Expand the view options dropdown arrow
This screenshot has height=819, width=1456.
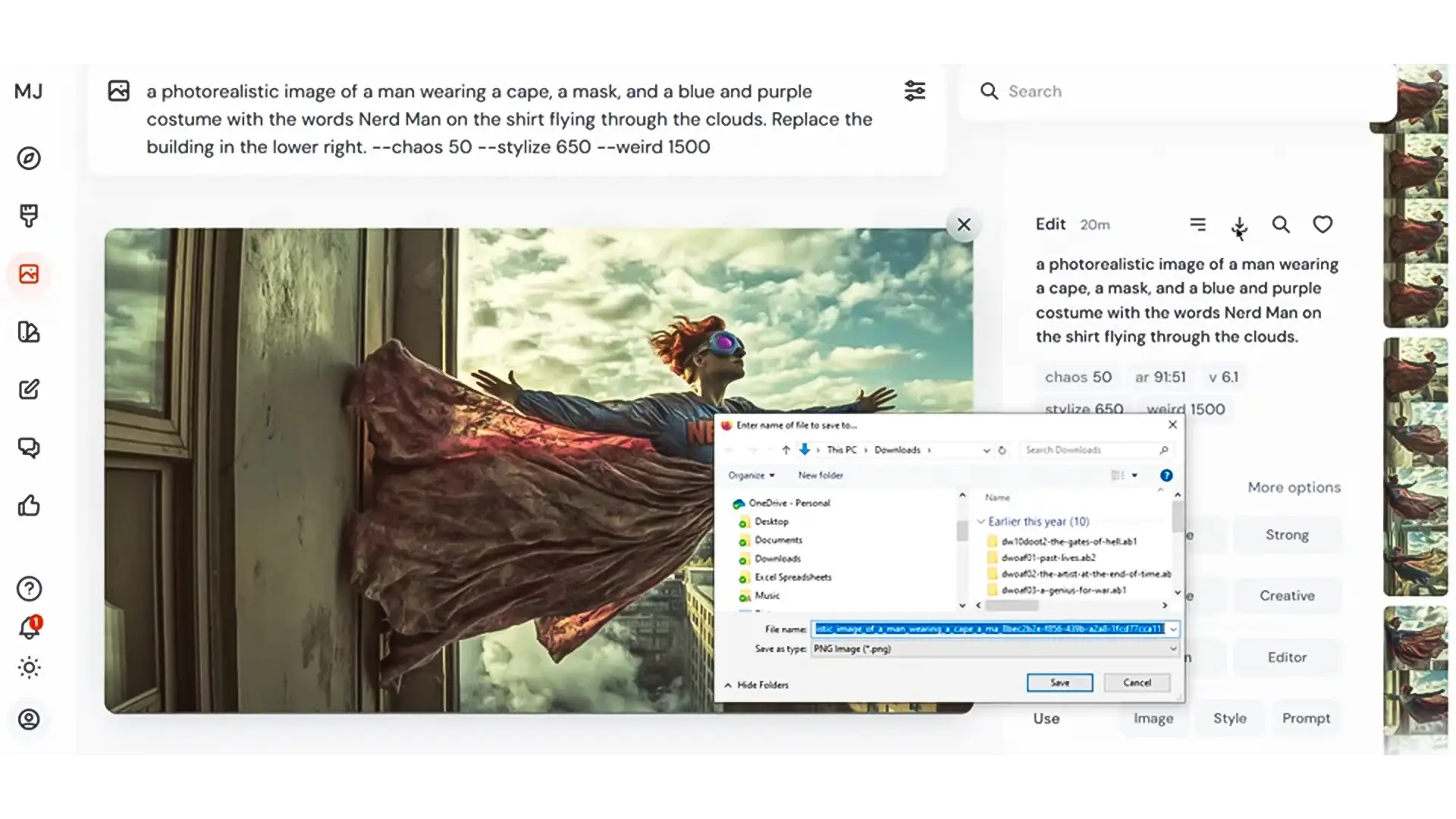(x=1134, y=475)
